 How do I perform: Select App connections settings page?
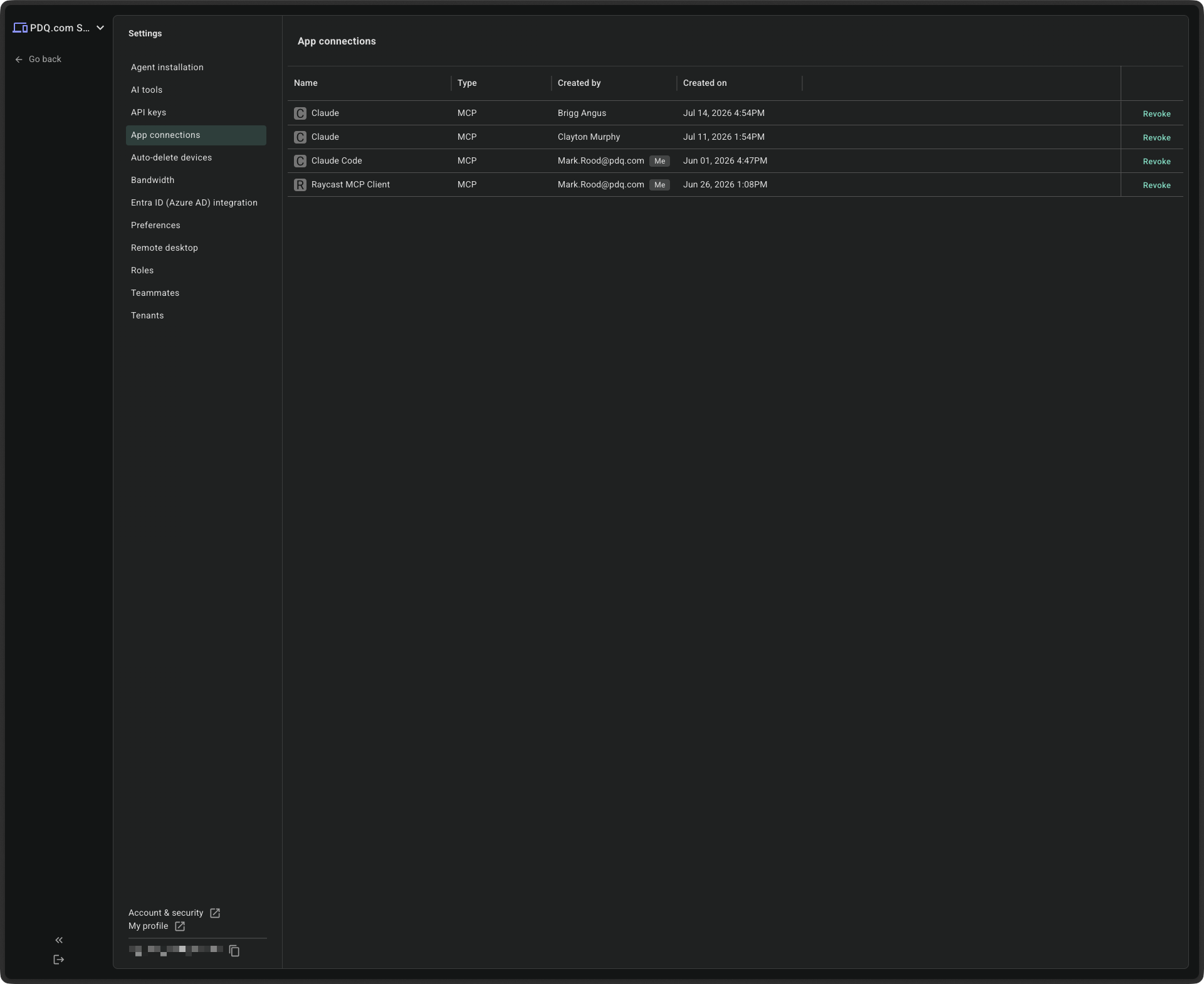click(196, 135)
